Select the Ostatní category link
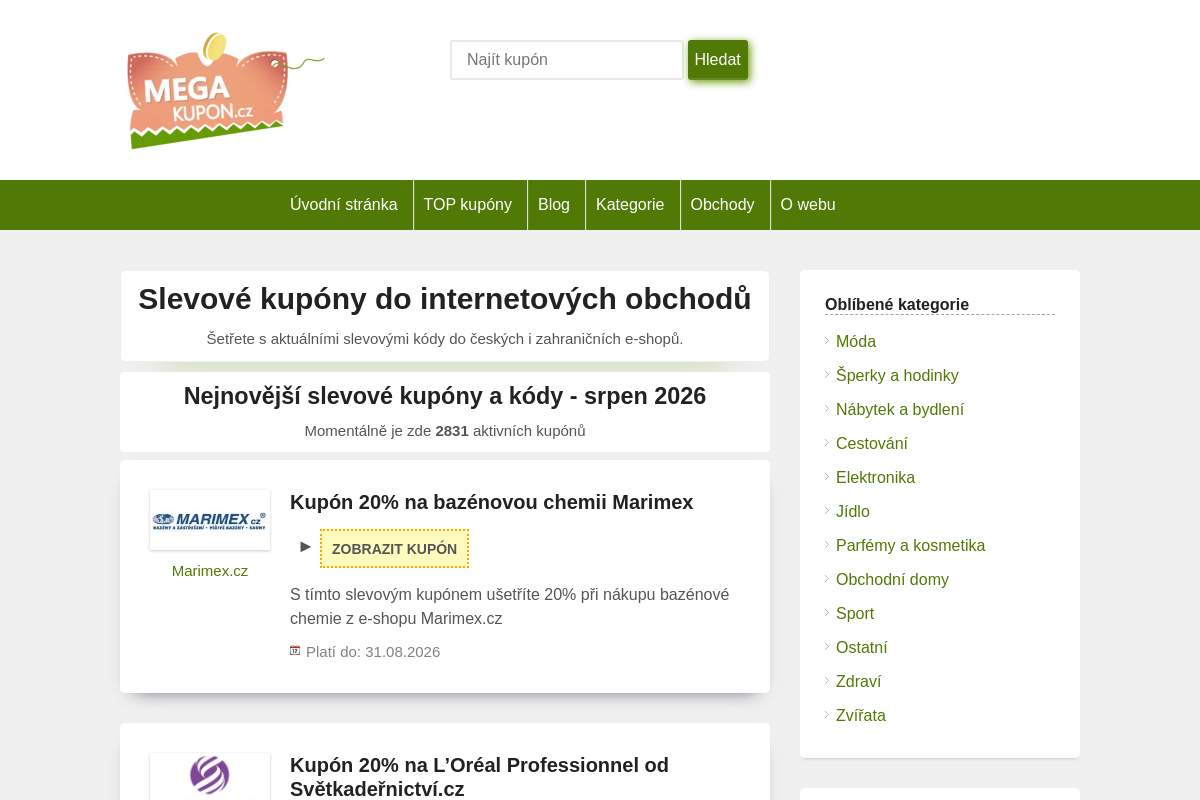The width and height of the screenshot is (1200, 800). click(862, 648)
